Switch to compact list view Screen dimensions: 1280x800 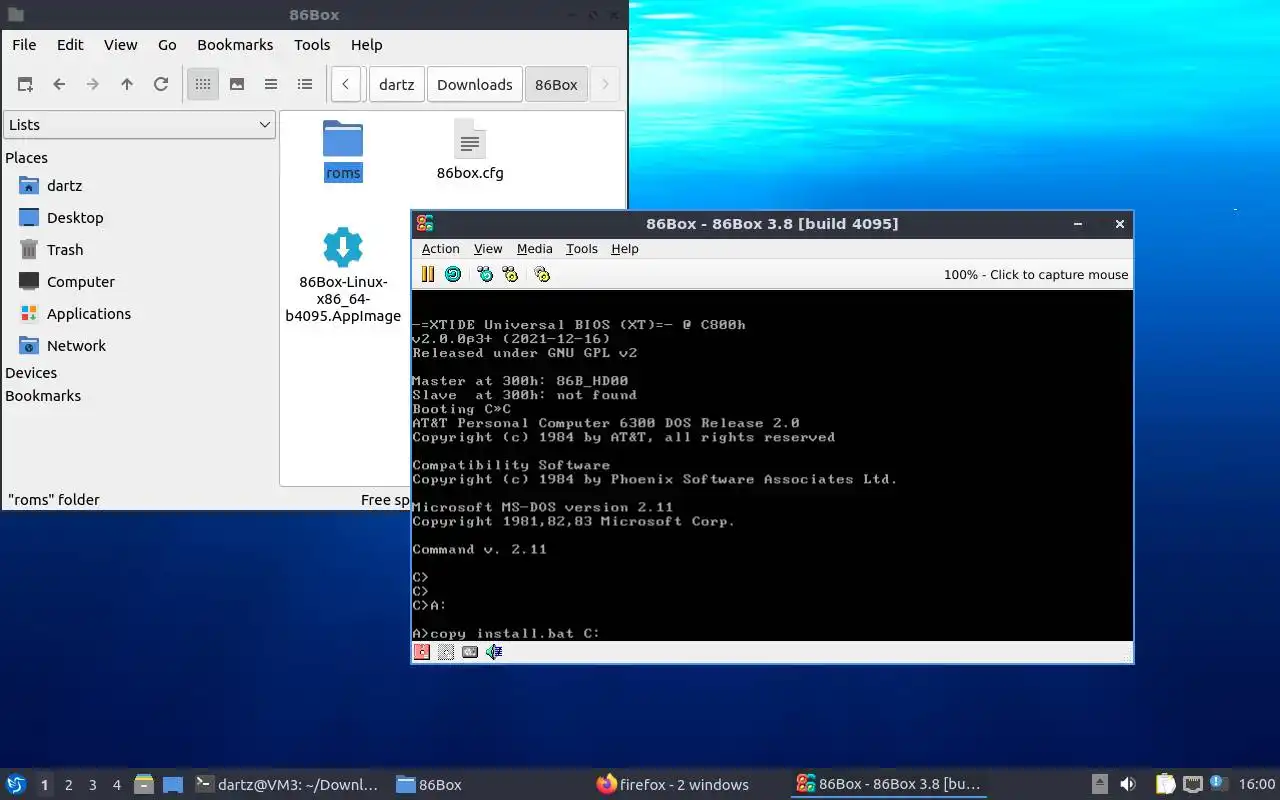[x=271, y=85]
